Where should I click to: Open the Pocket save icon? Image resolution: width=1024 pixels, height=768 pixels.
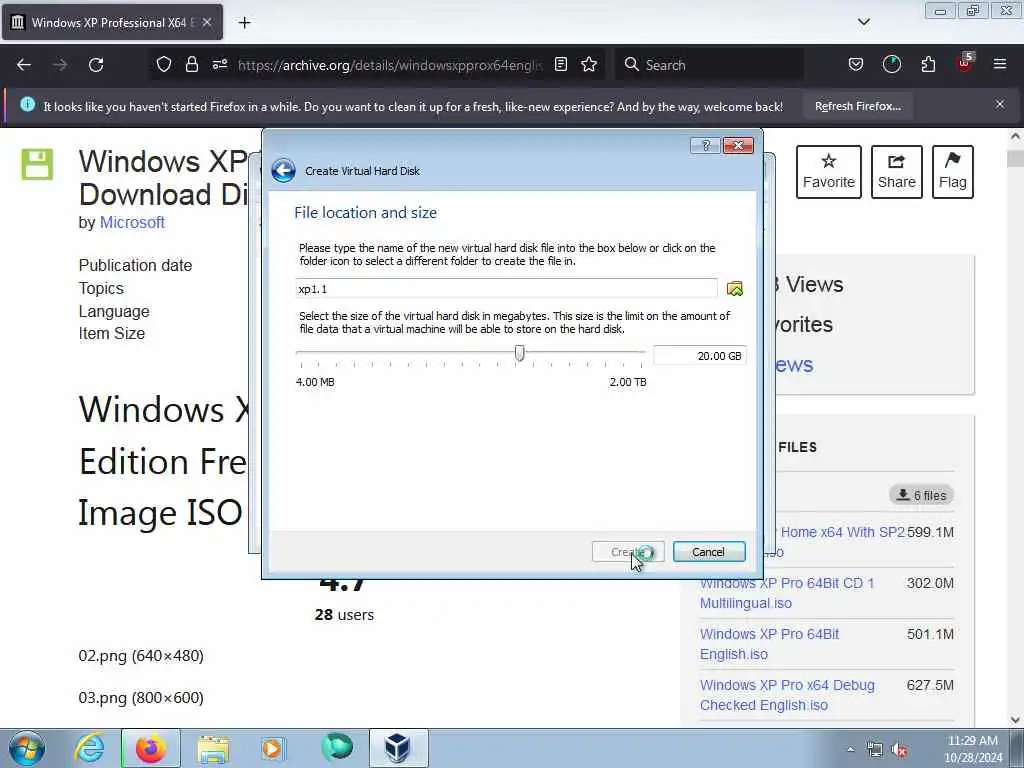[x=856, y=64]
